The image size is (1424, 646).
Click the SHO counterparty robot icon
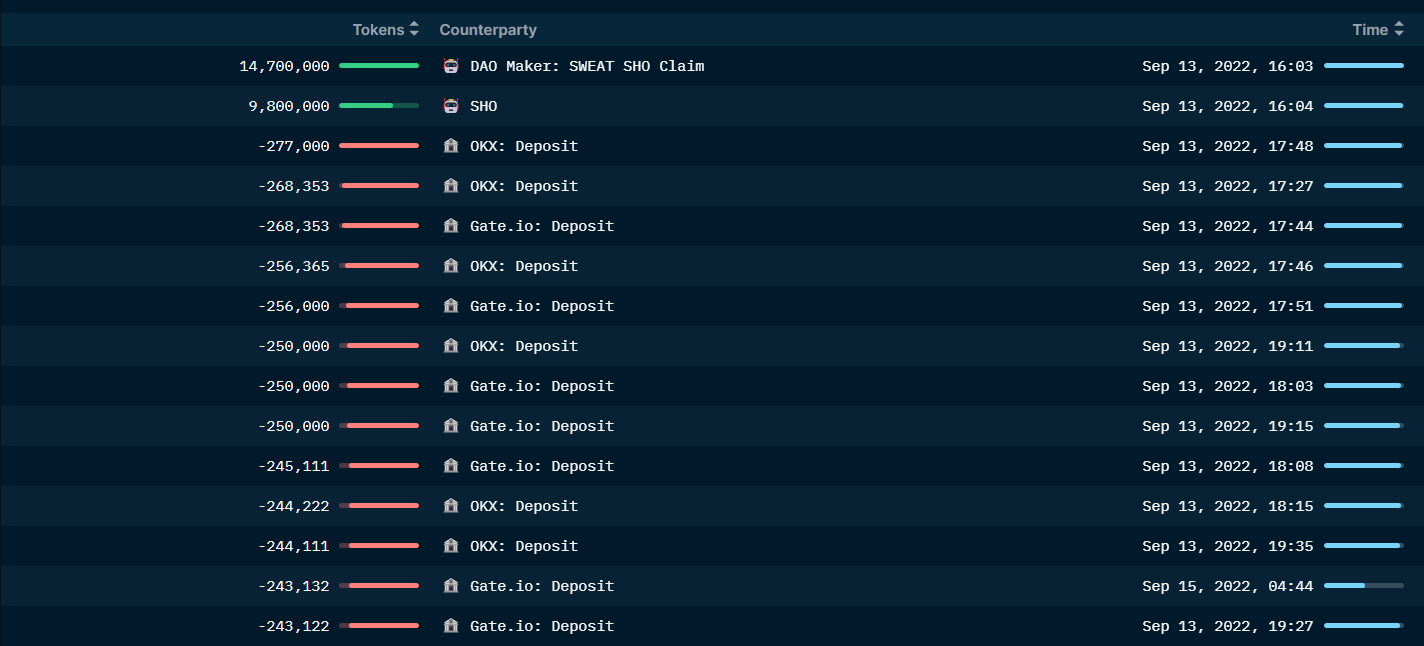pos(451,106)
